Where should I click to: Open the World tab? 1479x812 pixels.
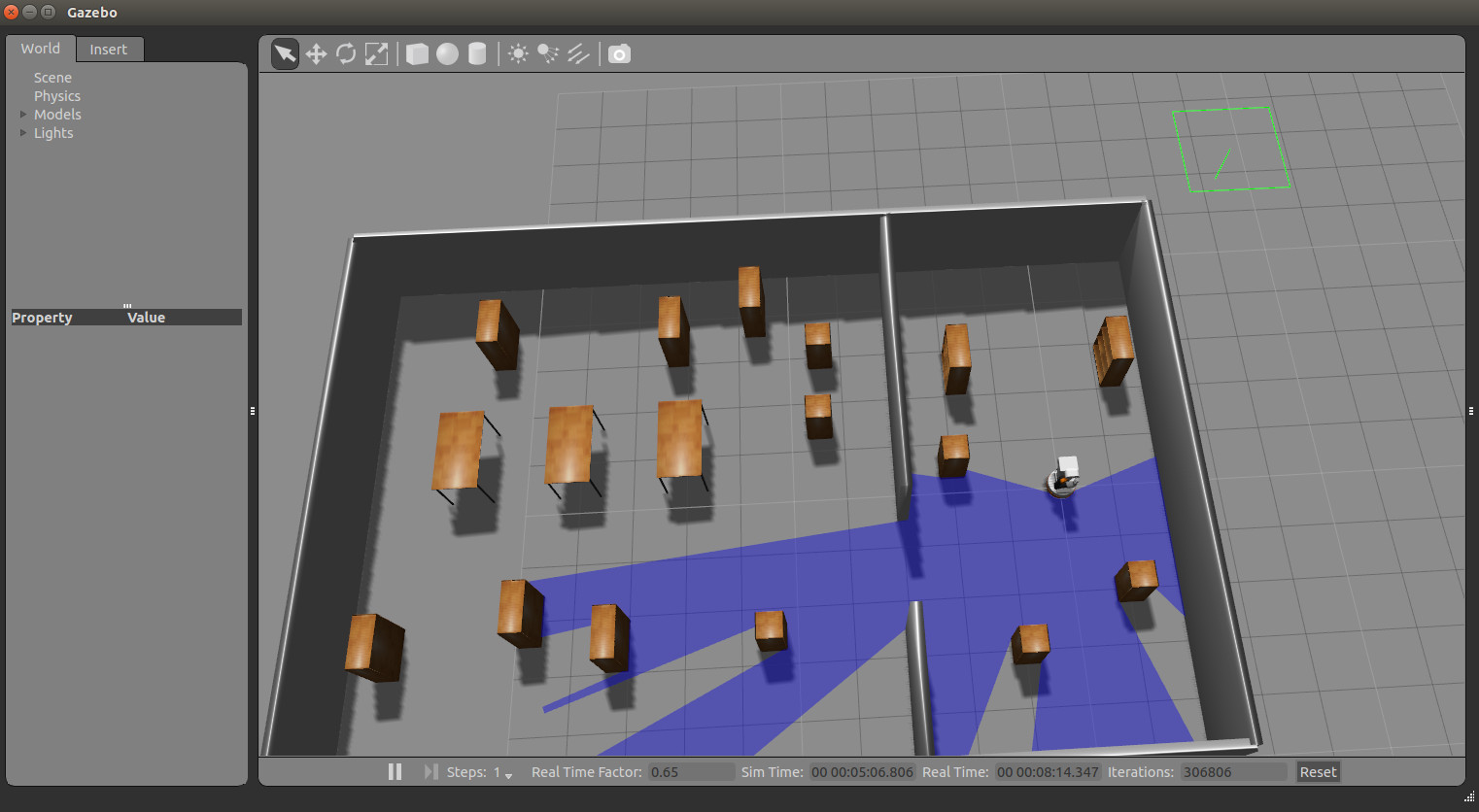click(40, 49)
